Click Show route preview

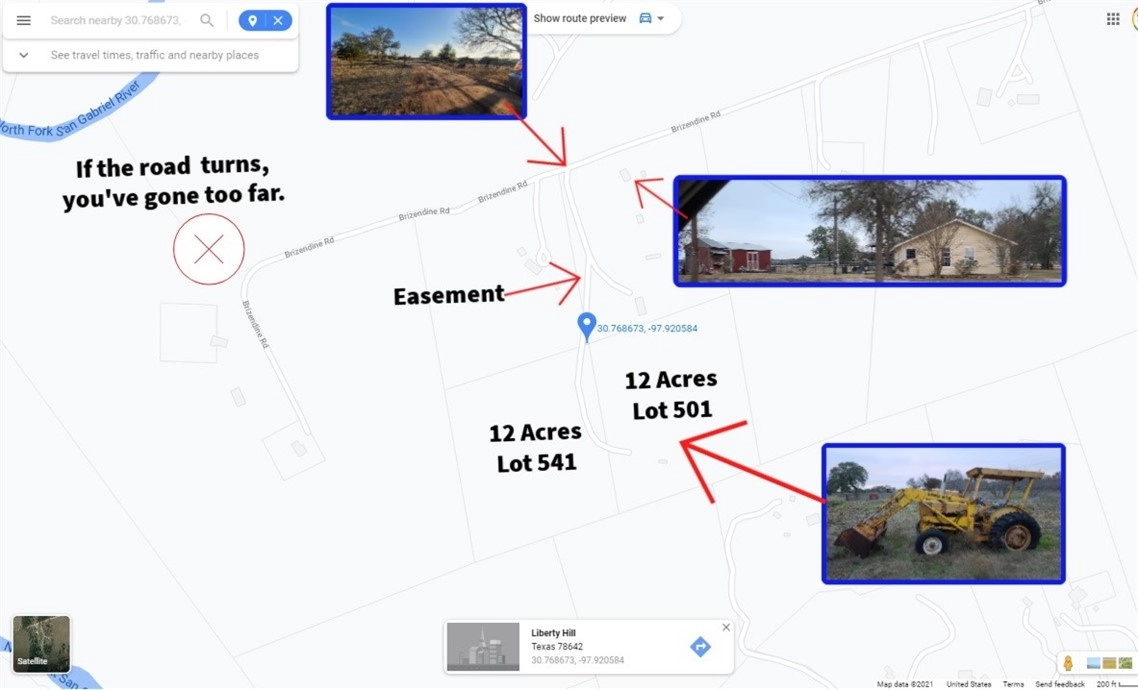coord(580,19)
